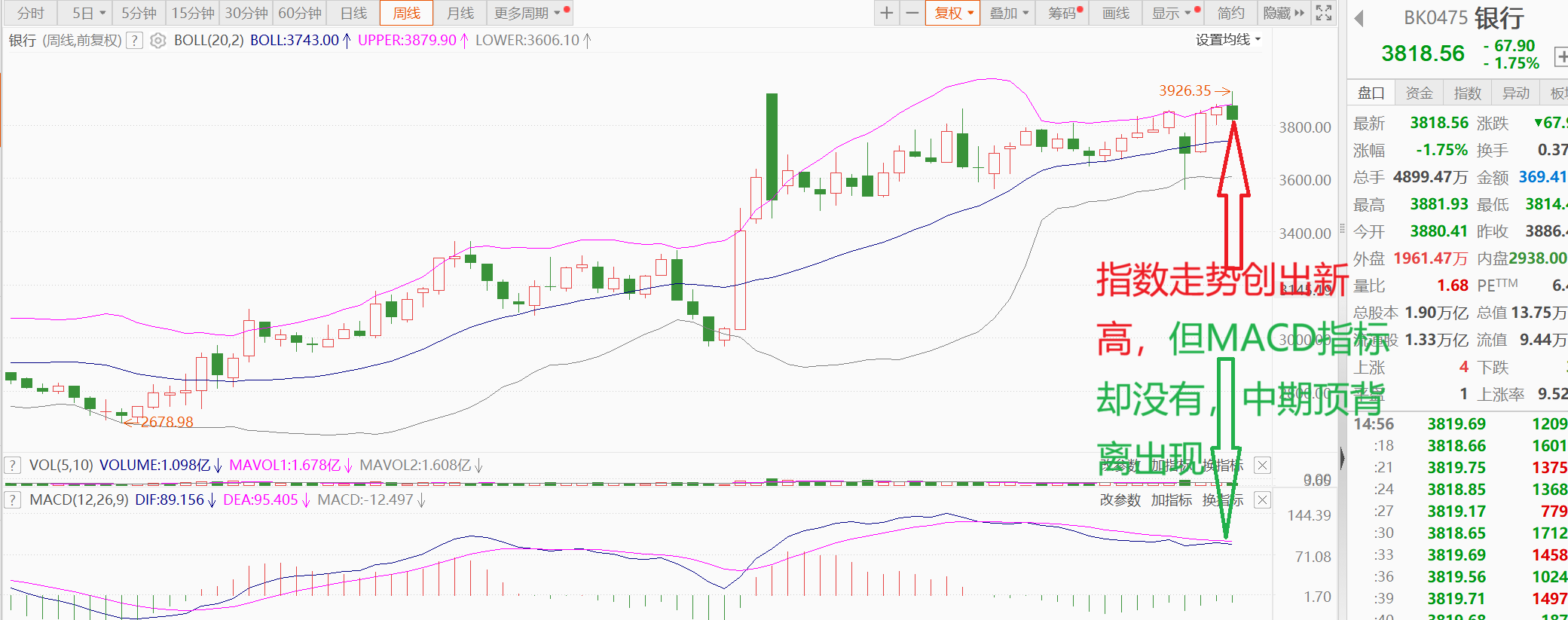Click the 2678.98 low price label
Viewport: 1568px width, 620px height.
pos(167,422)
